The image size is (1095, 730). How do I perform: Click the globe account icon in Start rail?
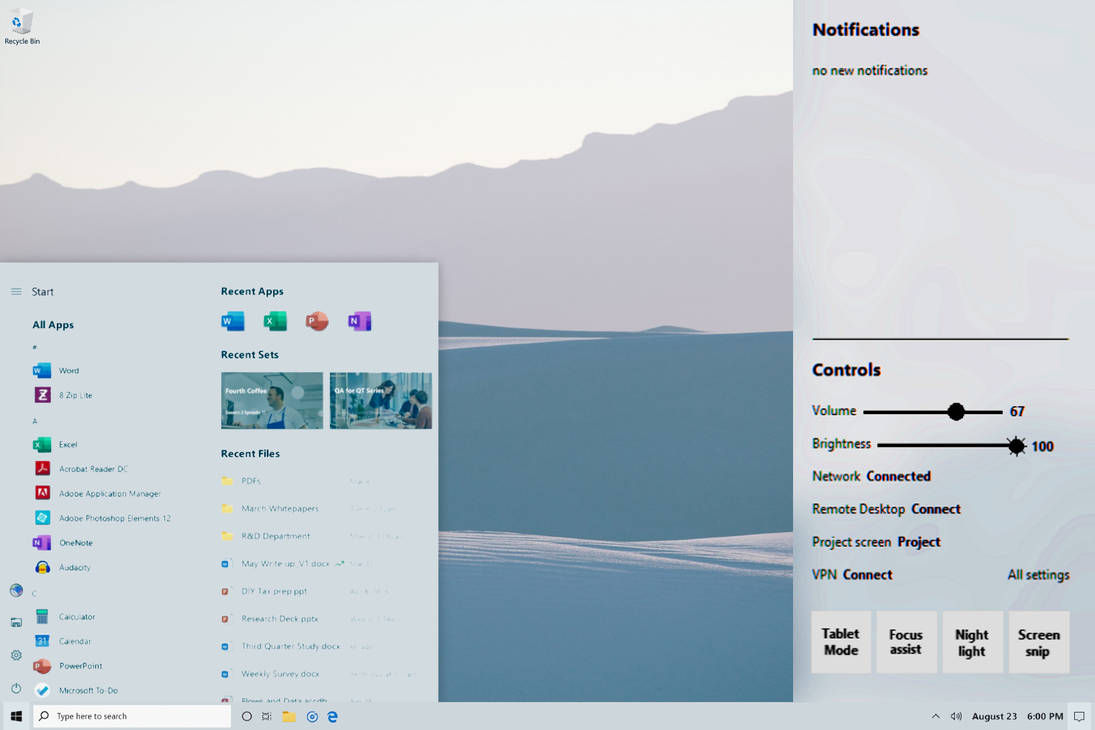coord(16,590)
